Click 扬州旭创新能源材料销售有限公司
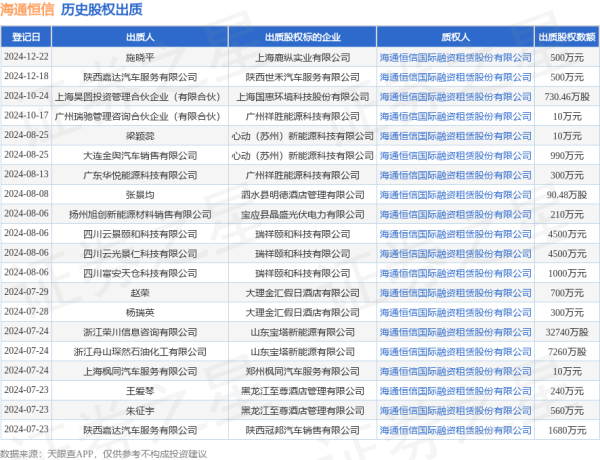The image size is (600, 460). [140, 214]
